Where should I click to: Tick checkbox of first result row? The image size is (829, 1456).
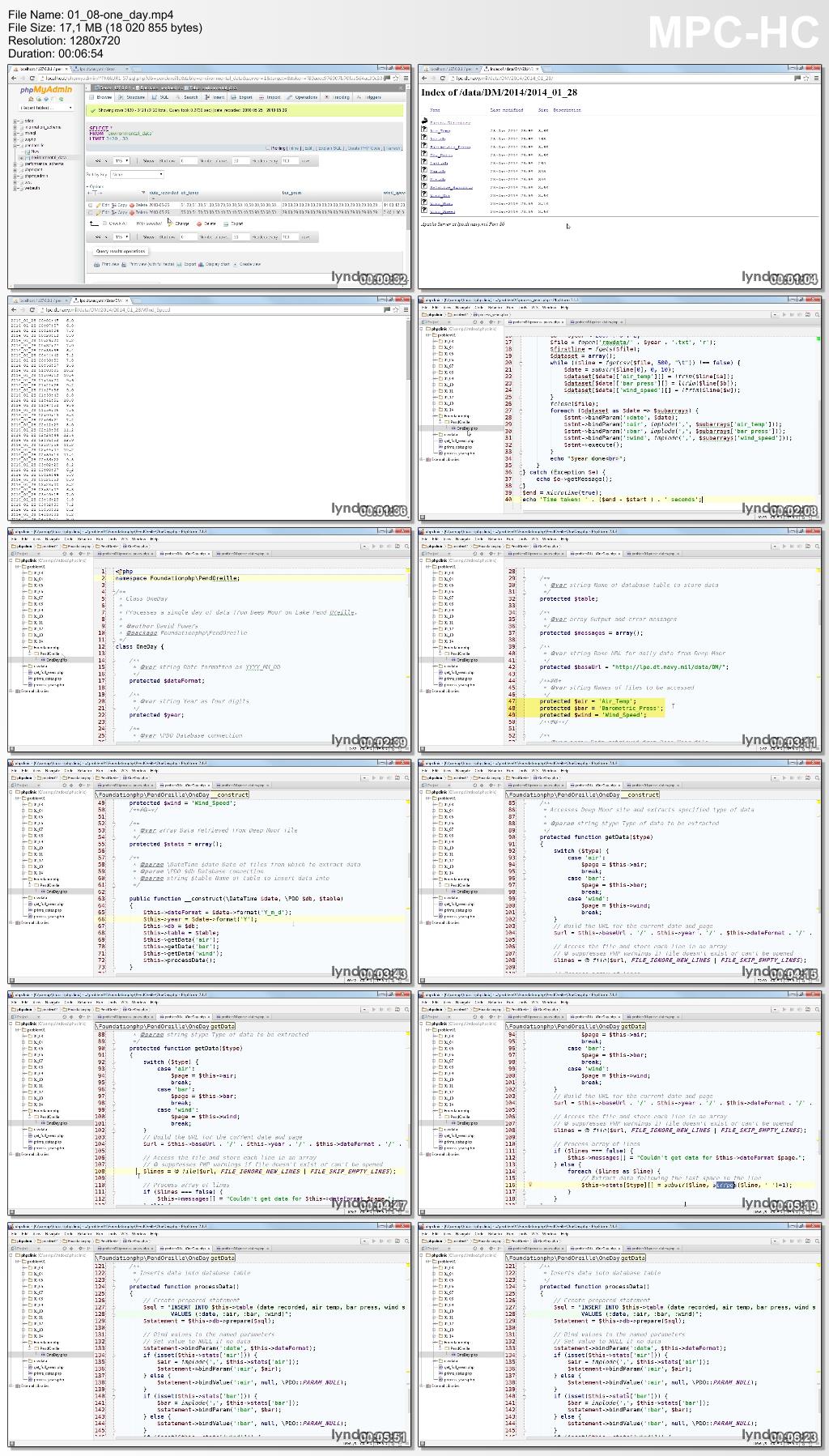pyautogui.click(x=90, y=205)
